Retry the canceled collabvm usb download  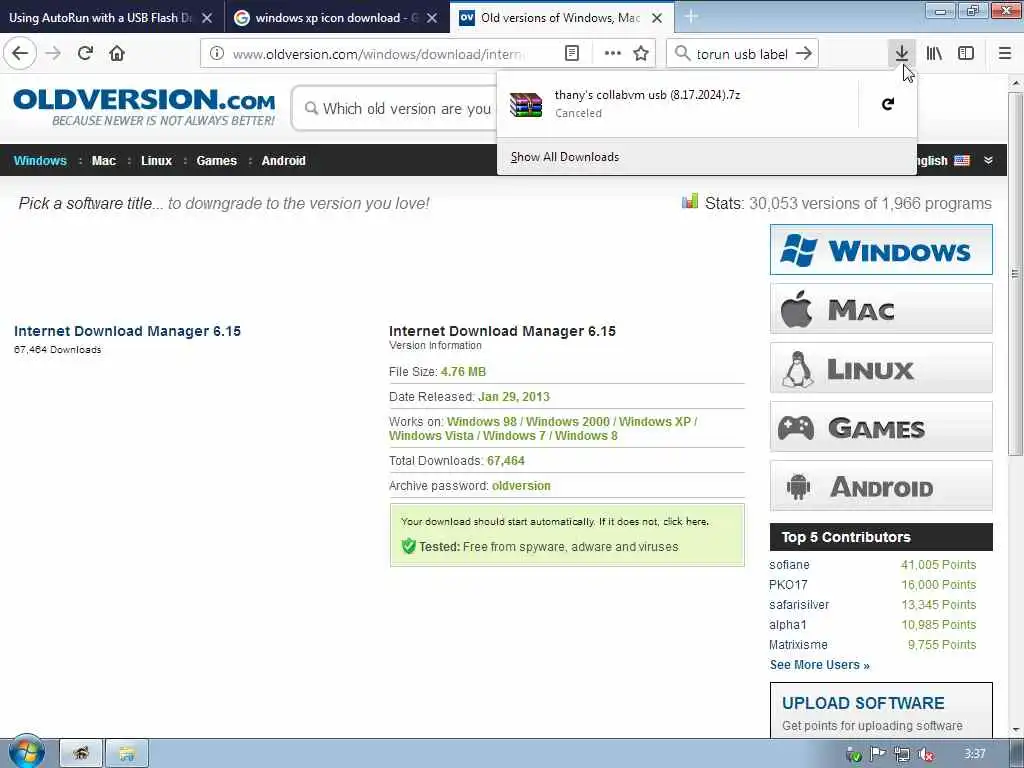point(888,104)
